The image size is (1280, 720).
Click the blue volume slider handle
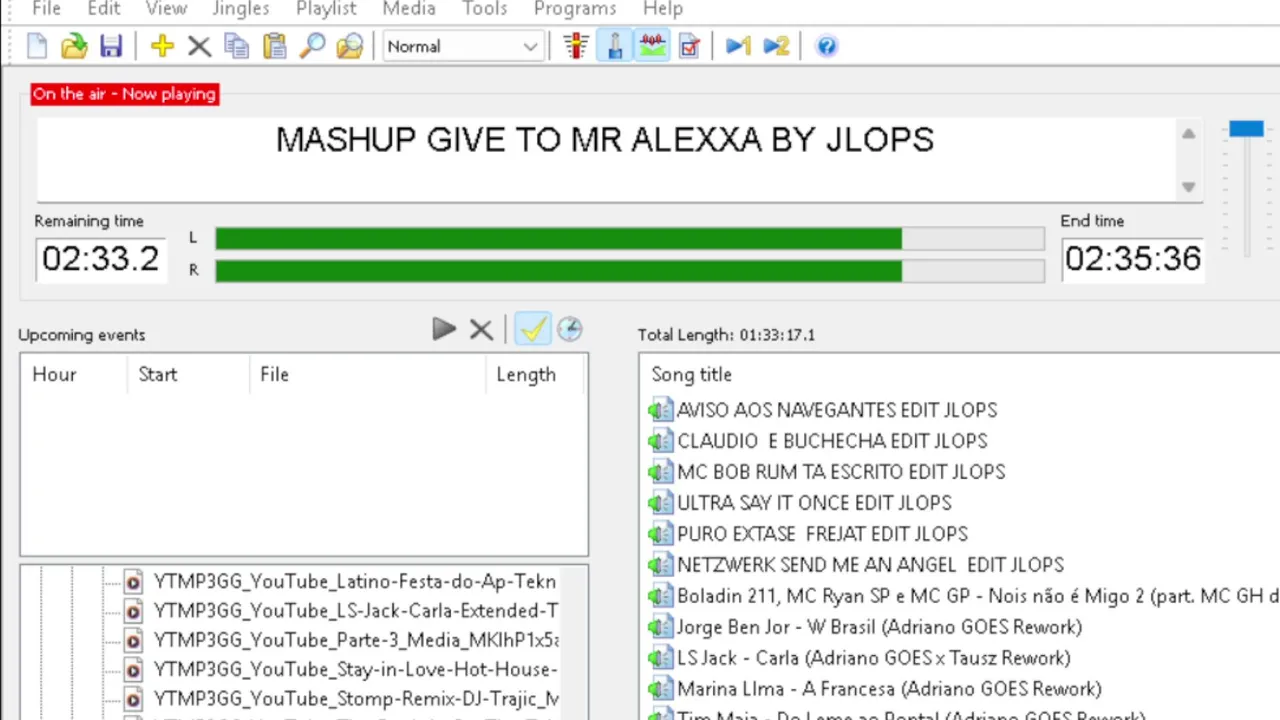(1246, 129)
